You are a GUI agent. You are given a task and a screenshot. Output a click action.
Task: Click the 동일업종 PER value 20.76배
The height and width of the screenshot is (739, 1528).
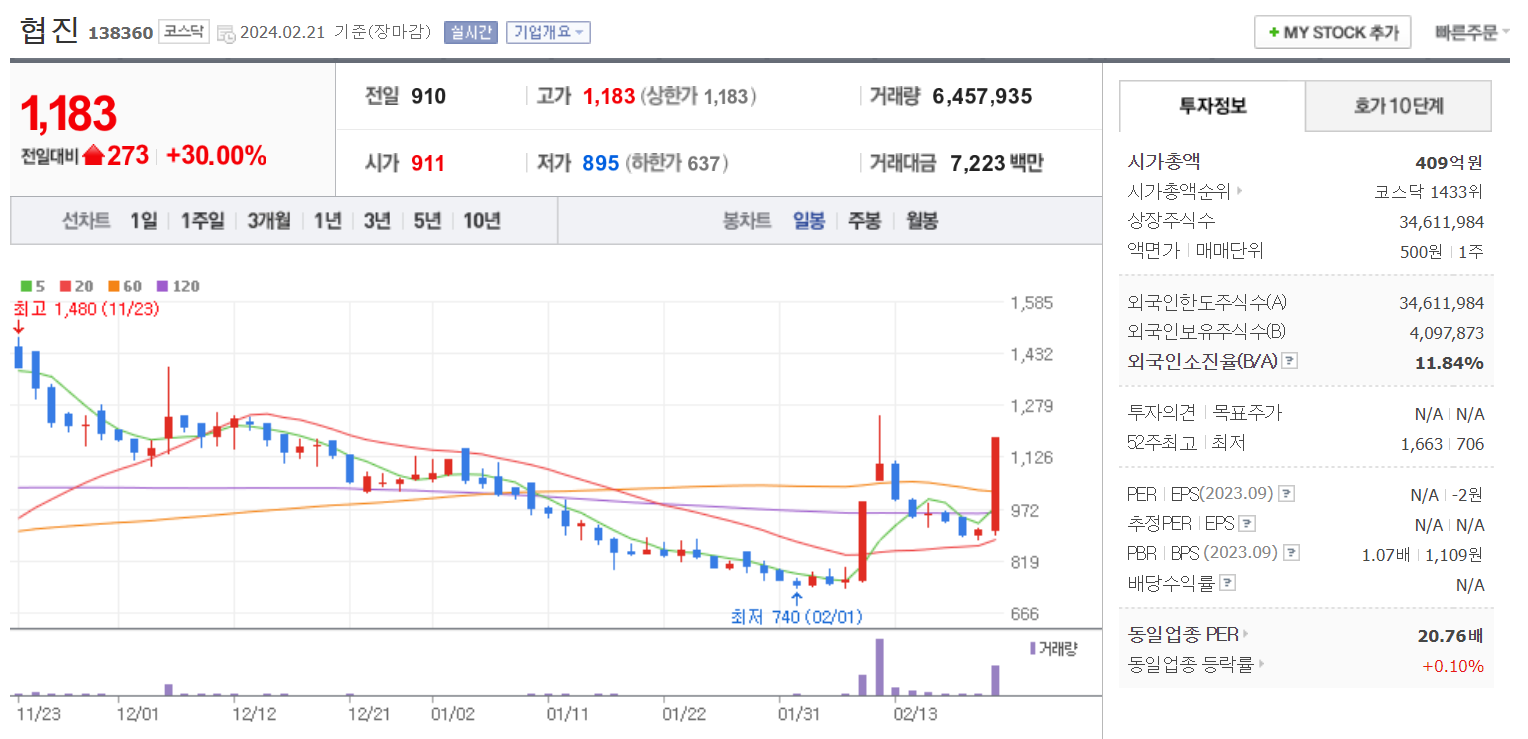[1450, 634]
